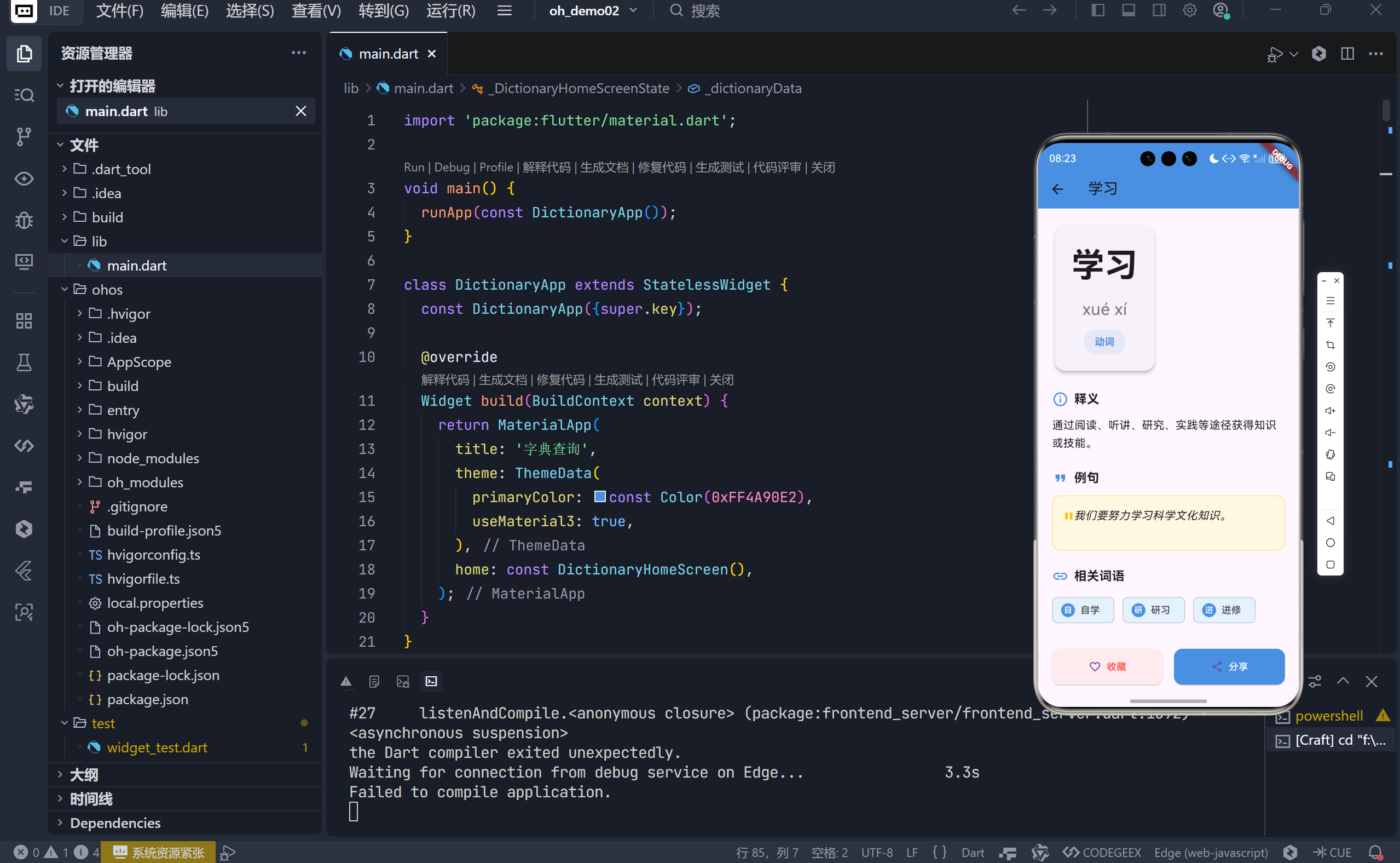The height and width of the screenshot is (863, 1400).
Task: Click the blue primaryColor swatch on line 15
Action: pos(600,497)
